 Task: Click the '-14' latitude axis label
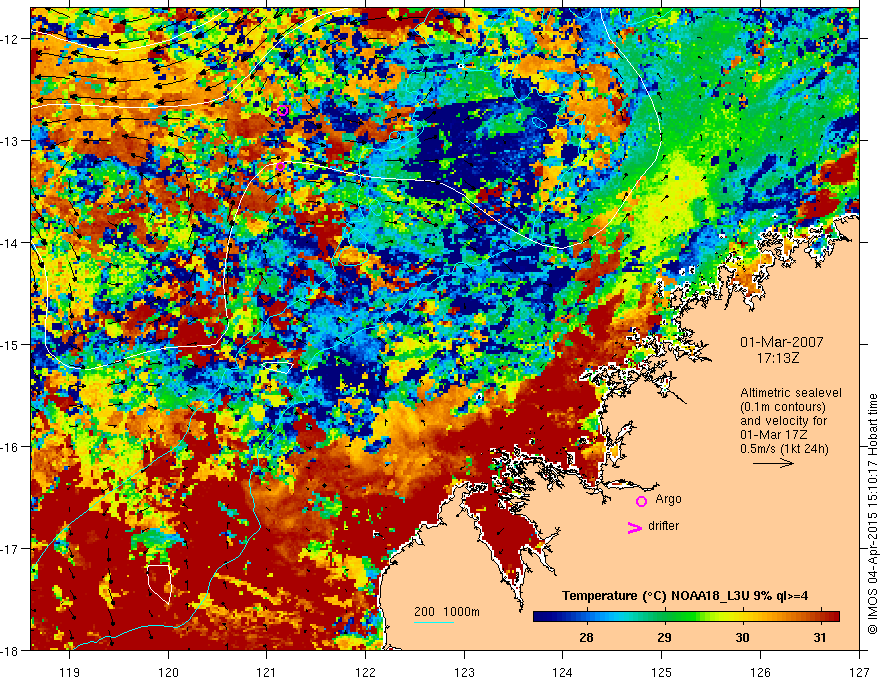click(x=10, y=243)
